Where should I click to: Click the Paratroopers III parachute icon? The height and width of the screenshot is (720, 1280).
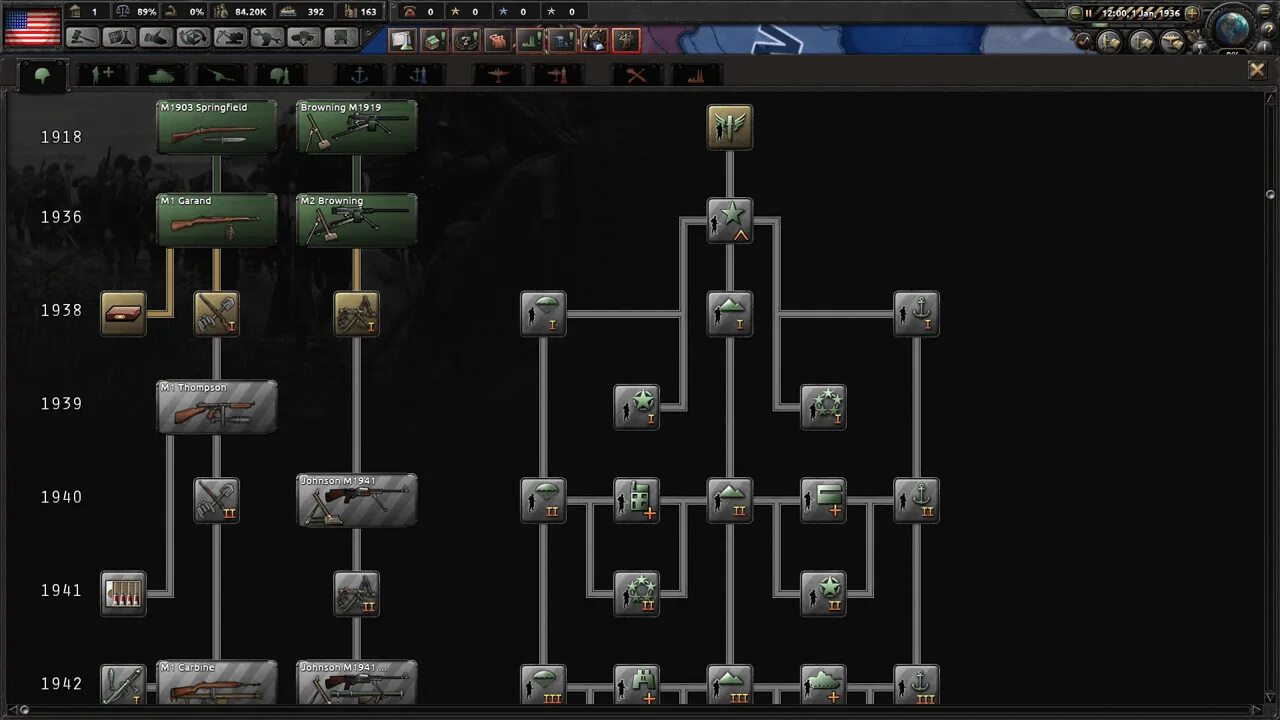tap(543, 685)
